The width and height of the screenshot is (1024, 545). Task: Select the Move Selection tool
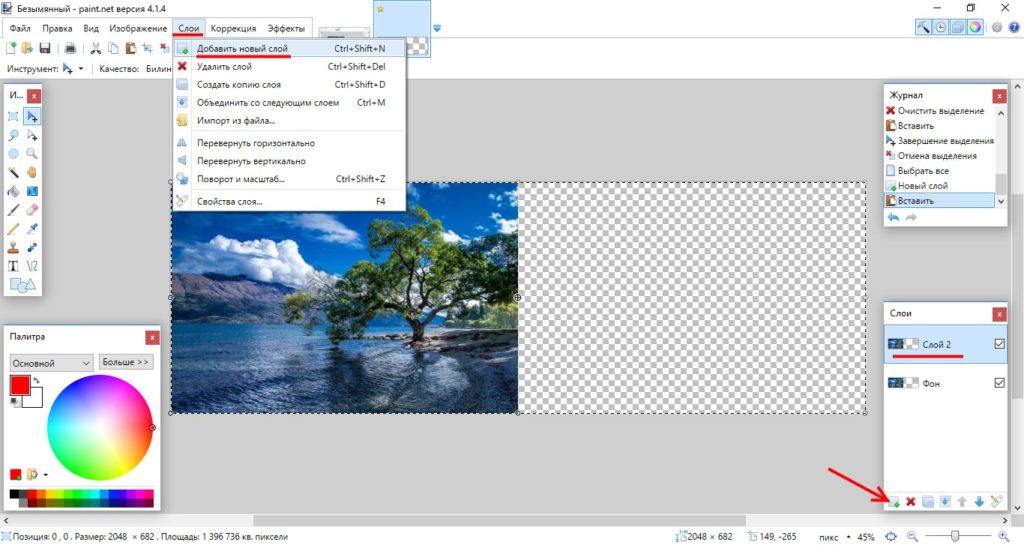tap(32, 135)
